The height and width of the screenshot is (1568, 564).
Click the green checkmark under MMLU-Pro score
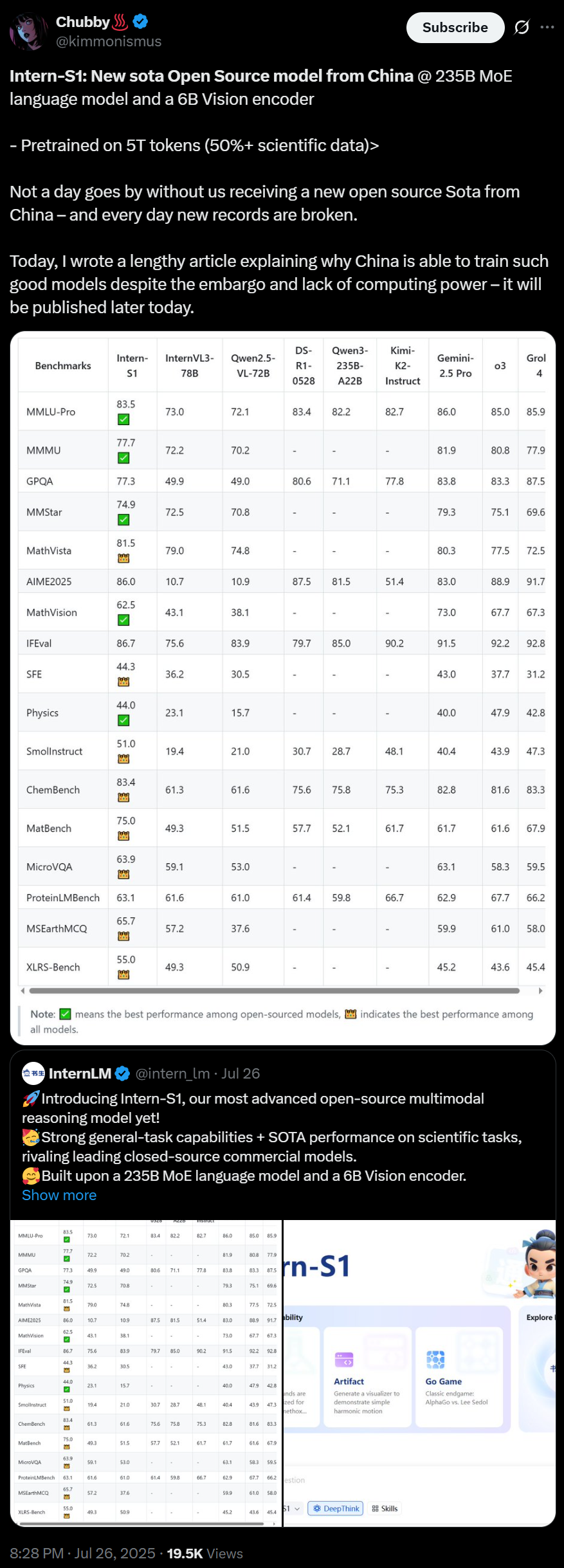(123, 419)
